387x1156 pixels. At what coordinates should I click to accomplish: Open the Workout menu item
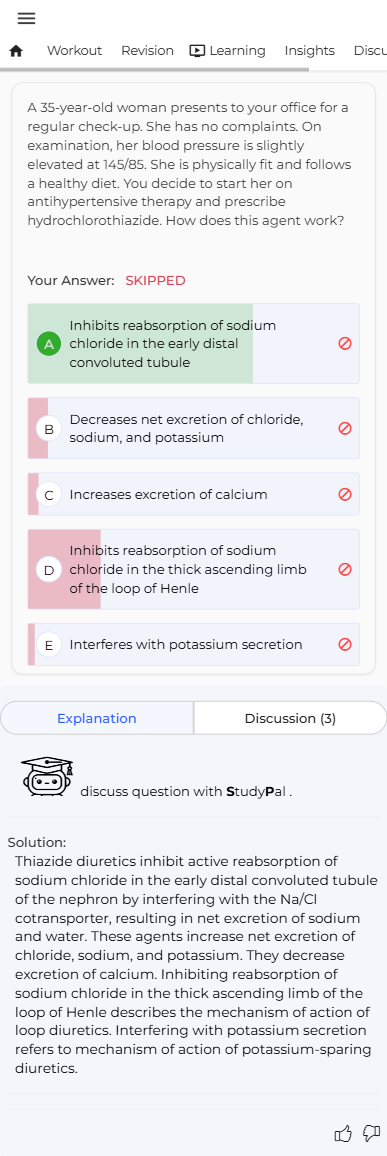click(74, 51)
